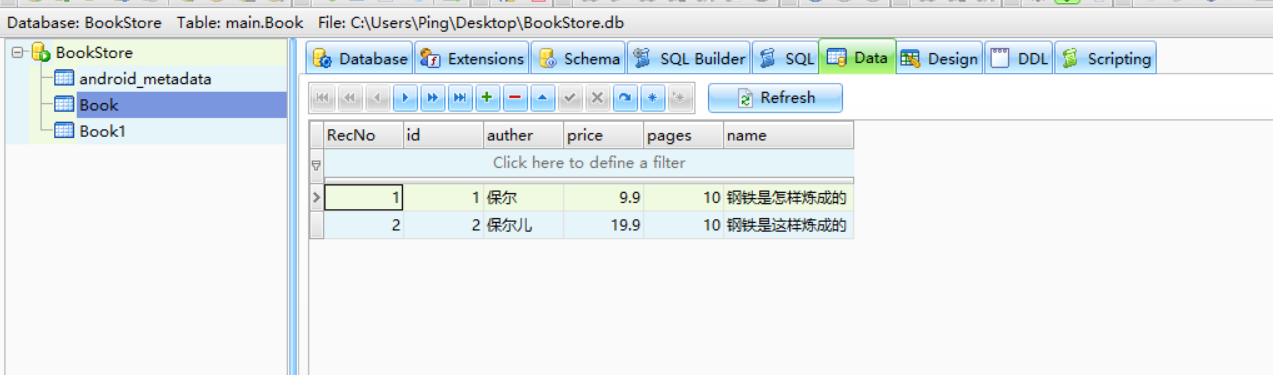Click android_metadata table icon
The height and width of the screenshot is (375, 1273).
tap(64, 79)
